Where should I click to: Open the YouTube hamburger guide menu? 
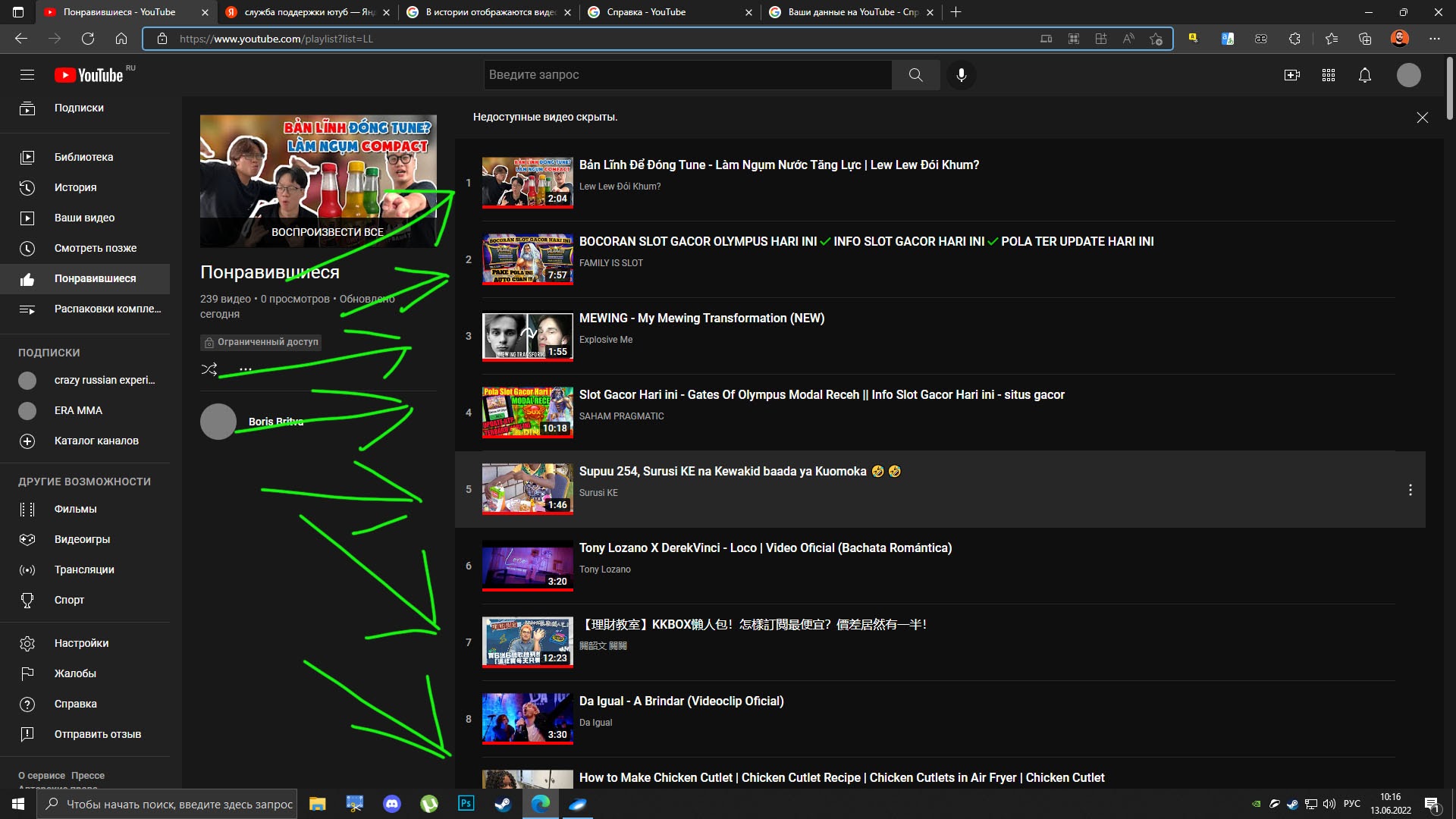pos(27,75)
